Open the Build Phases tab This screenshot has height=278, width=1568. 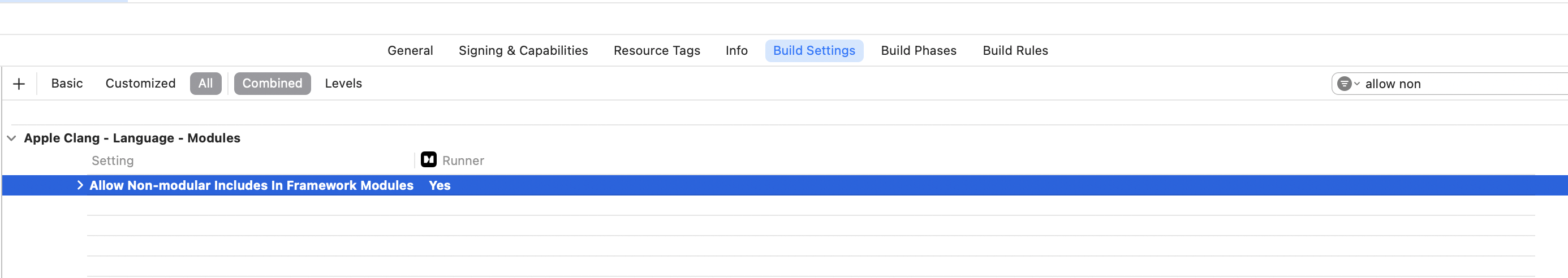(919, 51)
